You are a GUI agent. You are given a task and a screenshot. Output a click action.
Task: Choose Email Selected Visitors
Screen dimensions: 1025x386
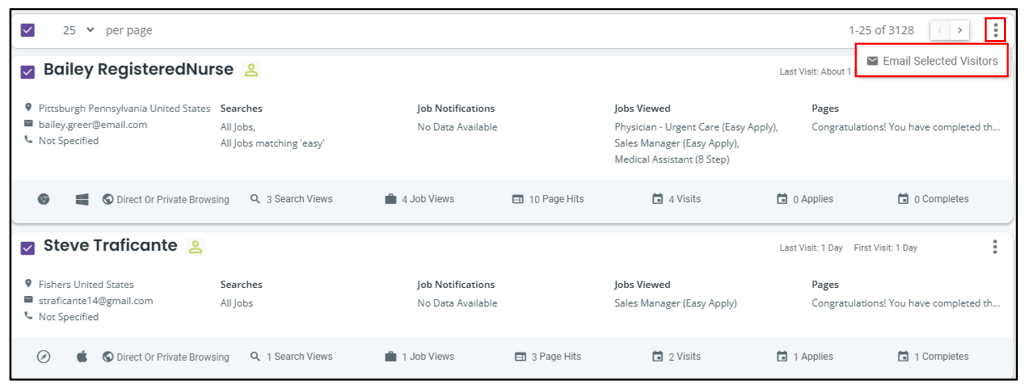tap(932, 61)
